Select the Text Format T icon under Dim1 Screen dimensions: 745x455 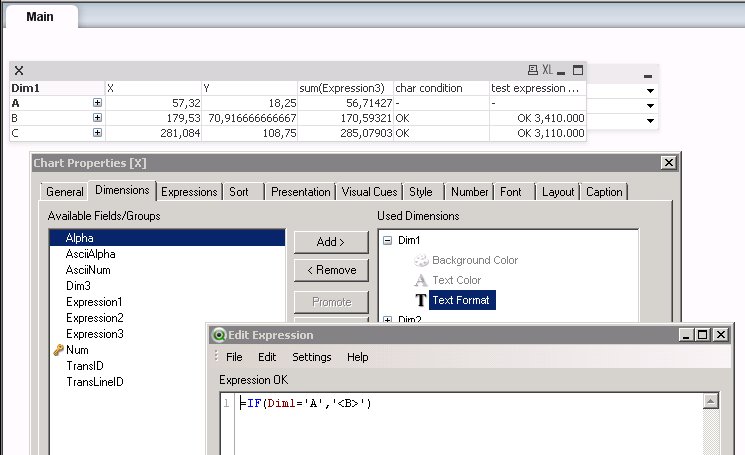421,300
